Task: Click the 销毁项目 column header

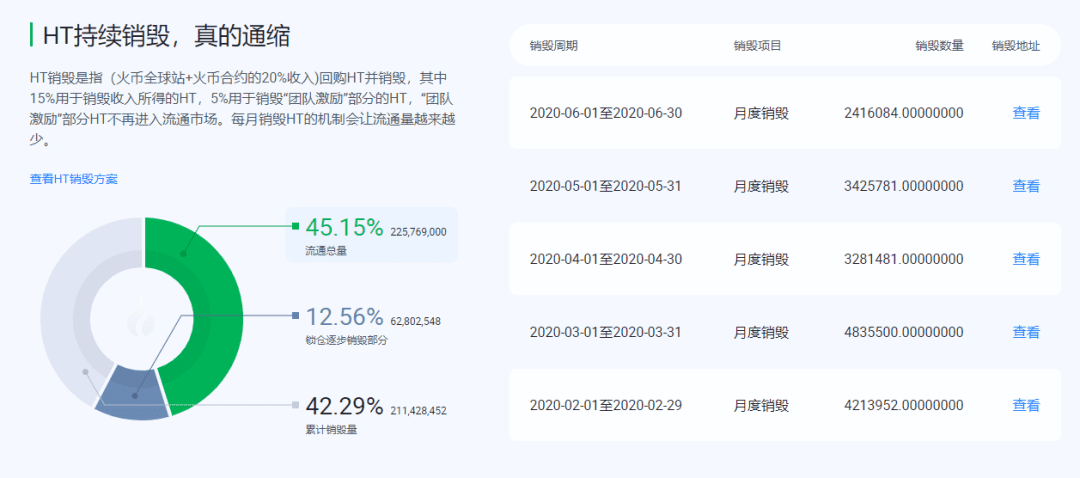Action: point(757,46)
